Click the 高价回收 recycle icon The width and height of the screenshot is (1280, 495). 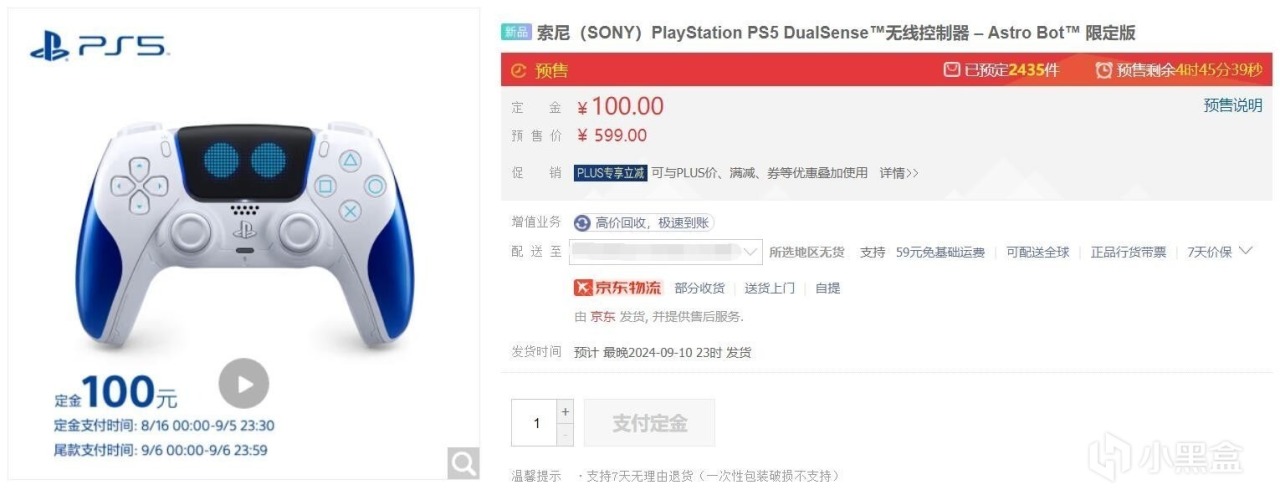click(582, 223)
